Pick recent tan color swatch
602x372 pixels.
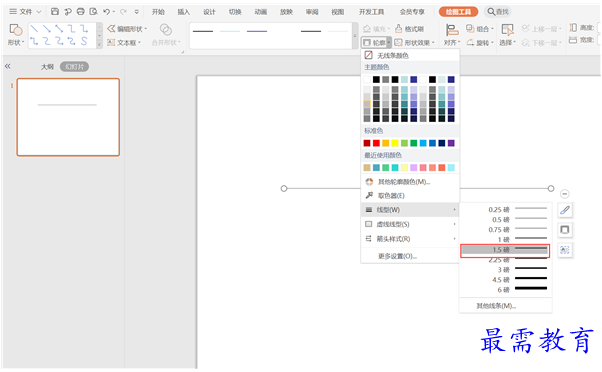367,168
